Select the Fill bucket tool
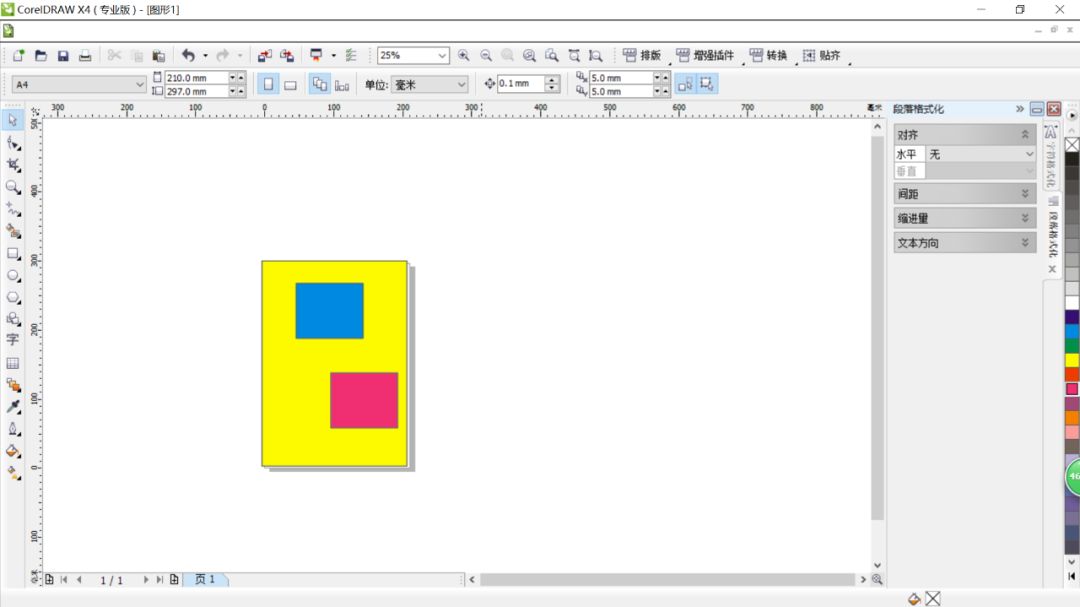1080x607 pixels. (x=12, y=451)
